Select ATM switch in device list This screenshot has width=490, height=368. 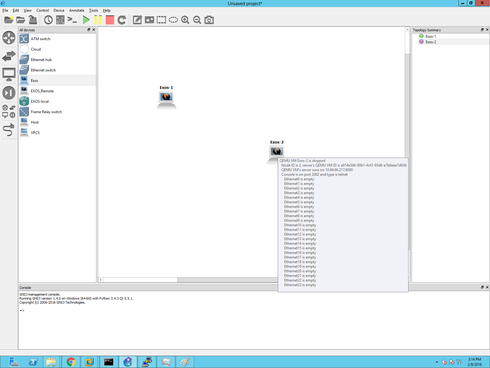click(57, 39)
